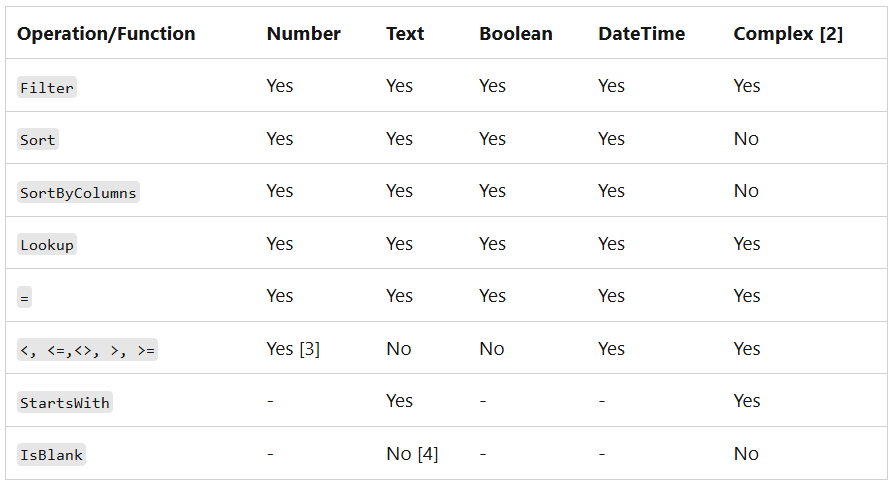Click the Operation/Function column header

tap(106, 34)
